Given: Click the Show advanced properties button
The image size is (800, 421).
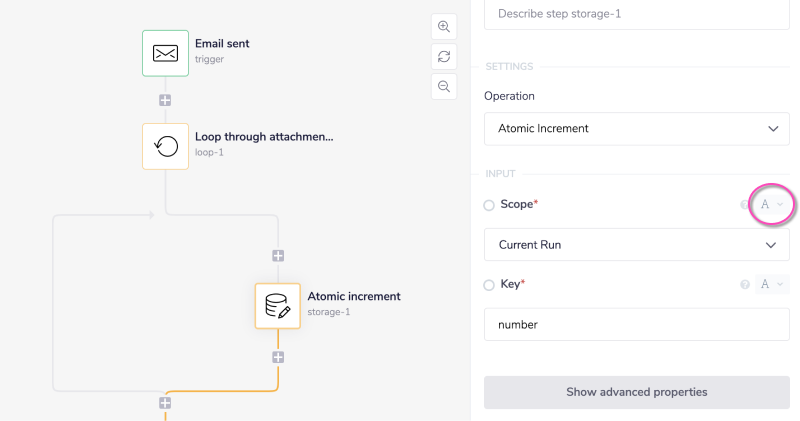Looking at the screenshot, I should click(636, 392).
